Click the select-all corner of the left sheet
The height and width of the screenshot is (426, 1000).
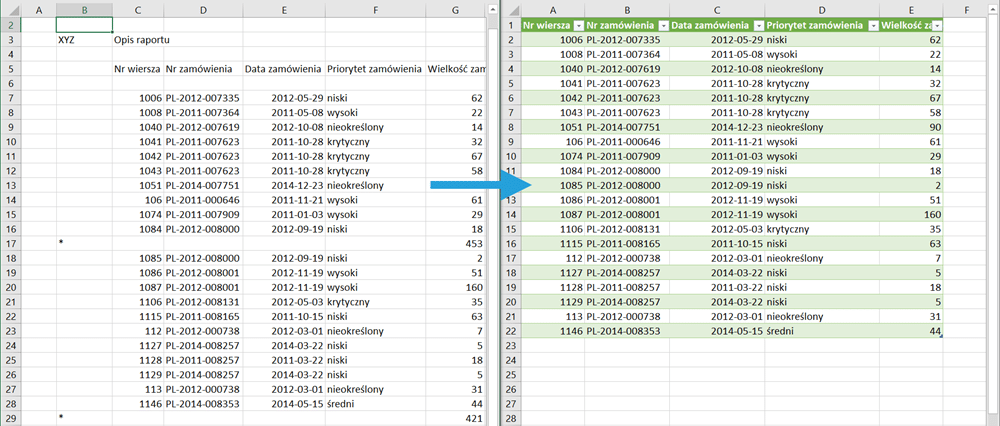point(10,9)
